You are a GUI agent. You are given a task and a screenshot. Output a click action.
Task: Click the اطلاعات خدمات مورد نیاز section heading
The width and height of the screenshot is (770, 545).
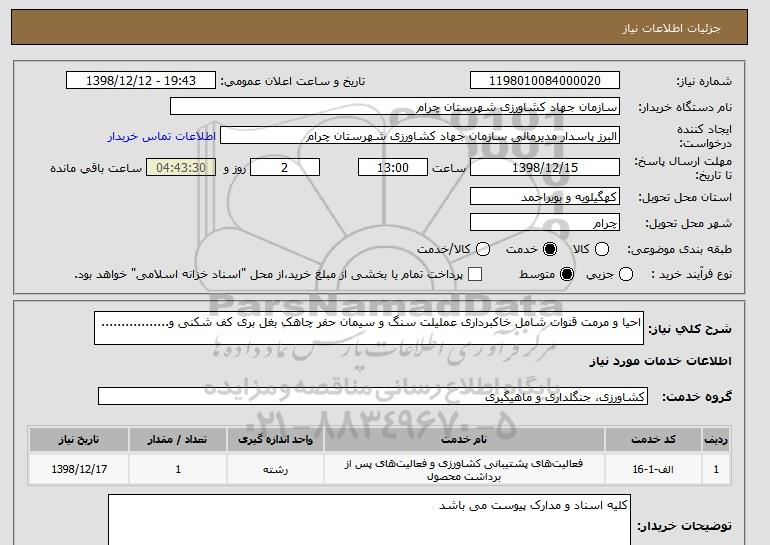pos(660,361)
